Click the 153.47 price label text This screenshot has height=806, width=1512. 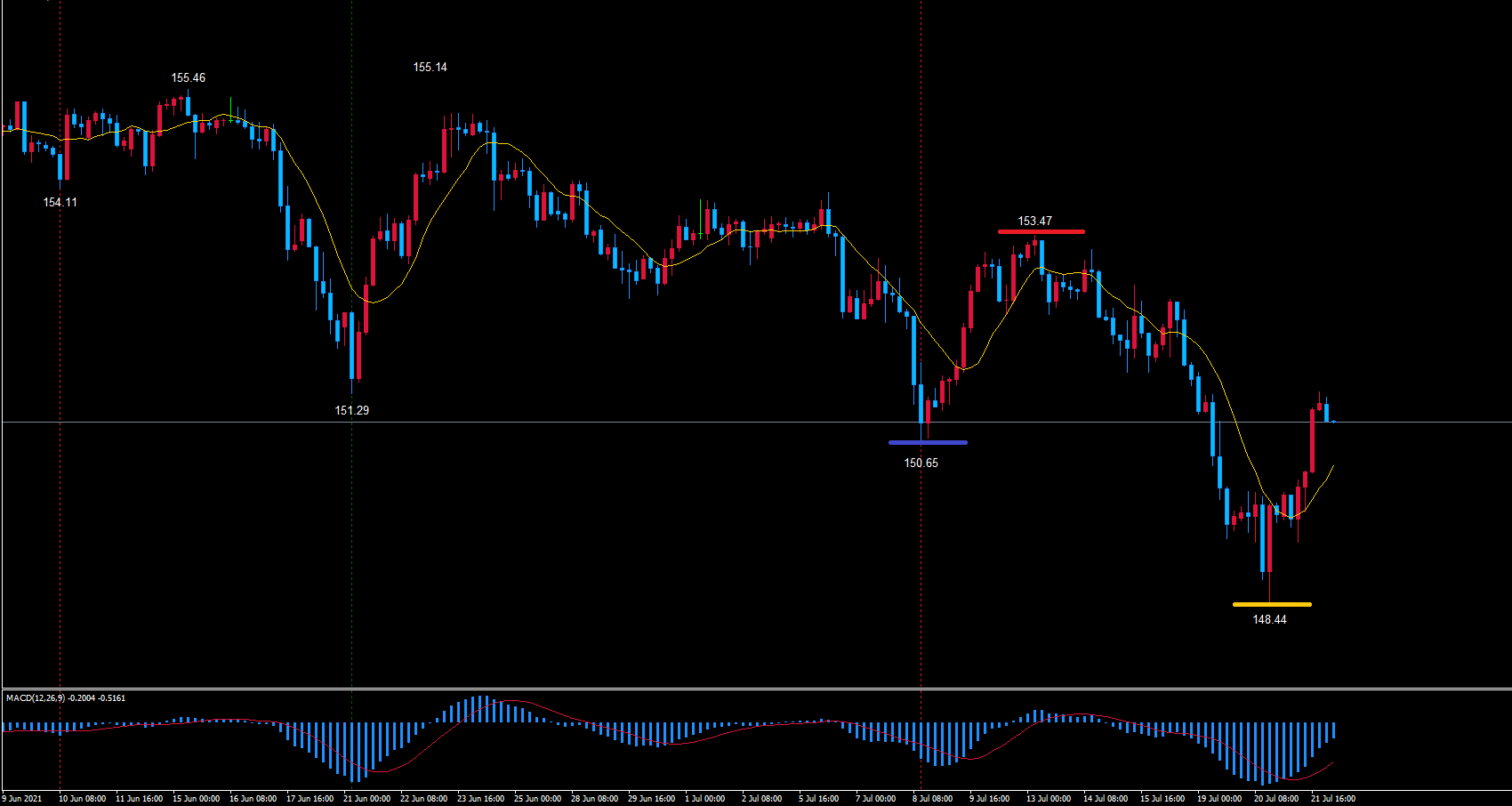pos(1034,222)
